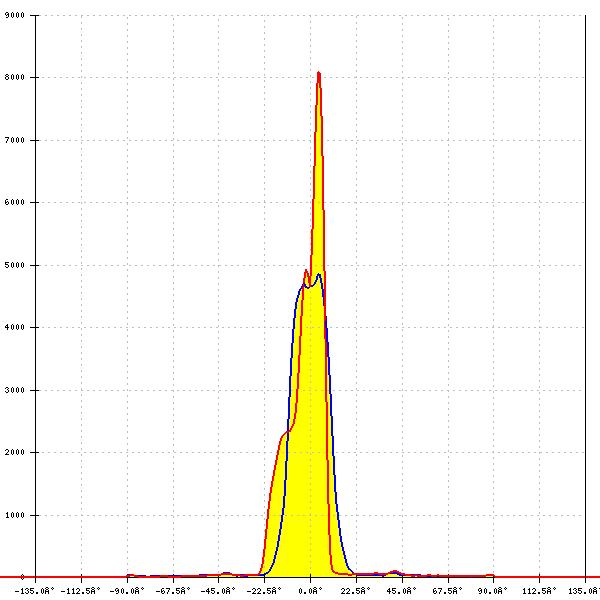The height and width of the screenshot is (600, 600).
Task: Click the 3000 y-axis label
Action: (15, 390)
